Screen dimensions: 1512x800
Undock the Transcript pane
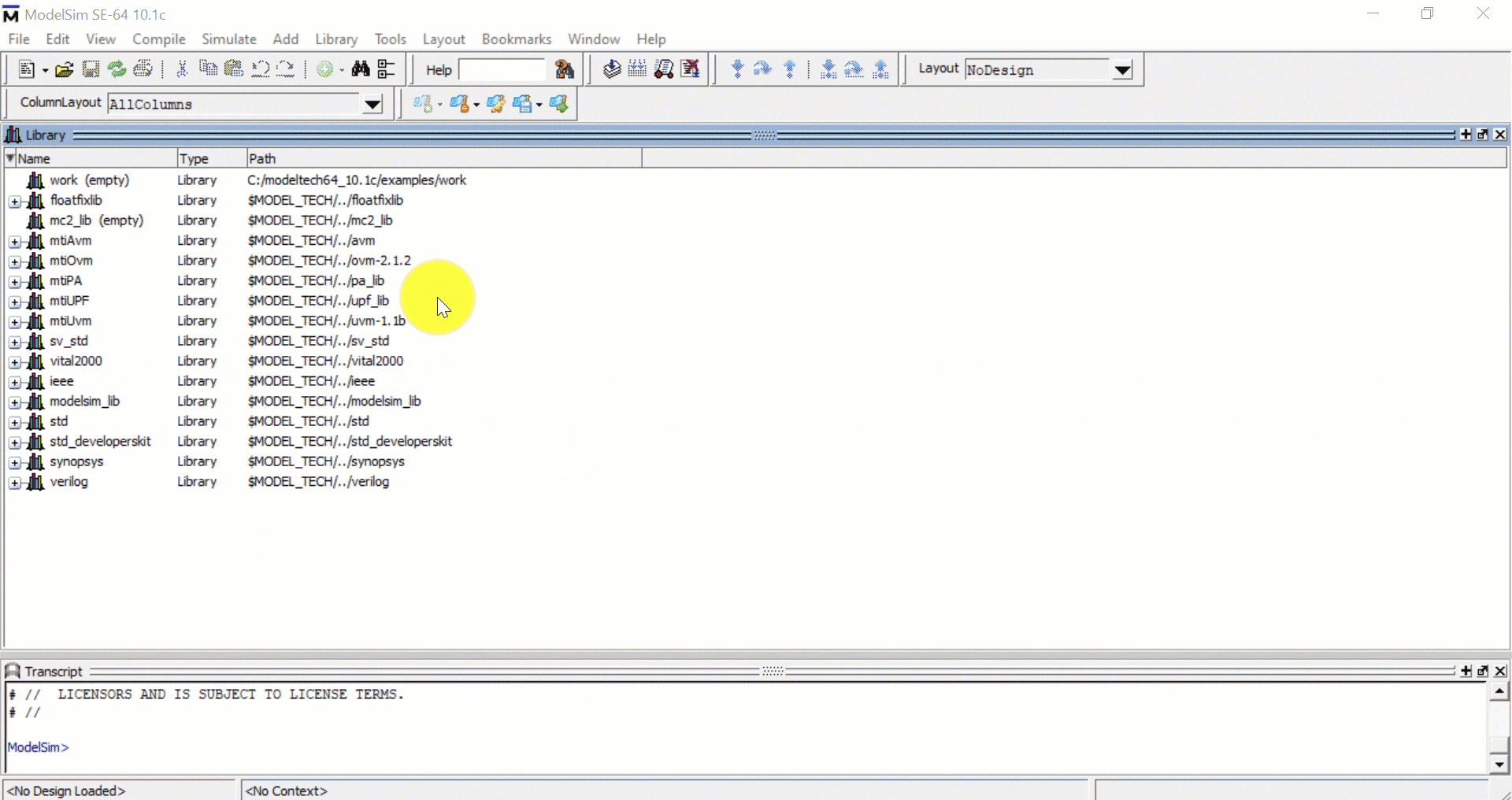click(x=1483, y=671)
